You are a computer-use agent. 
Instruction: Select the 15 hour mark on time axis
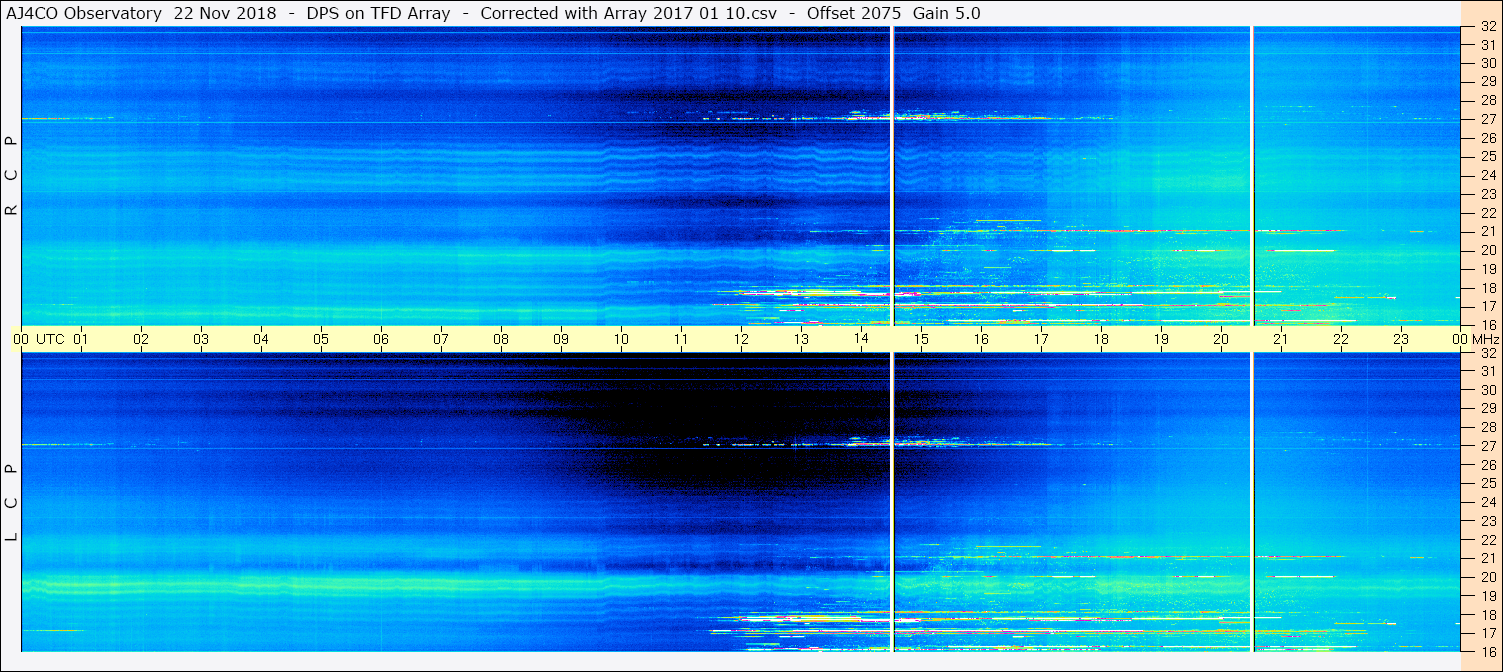(x=921, y=339)
